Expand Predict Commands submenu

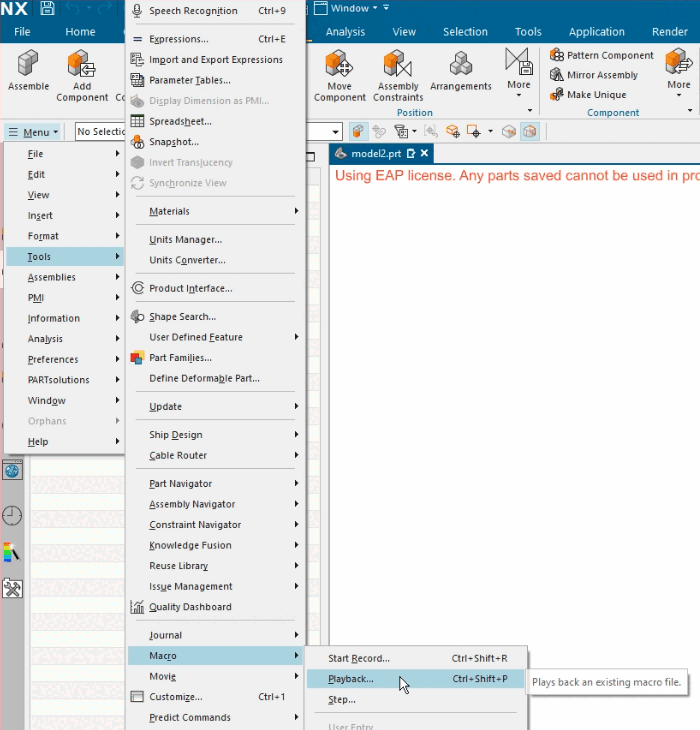pyautogui.click(x=215, y=717)
